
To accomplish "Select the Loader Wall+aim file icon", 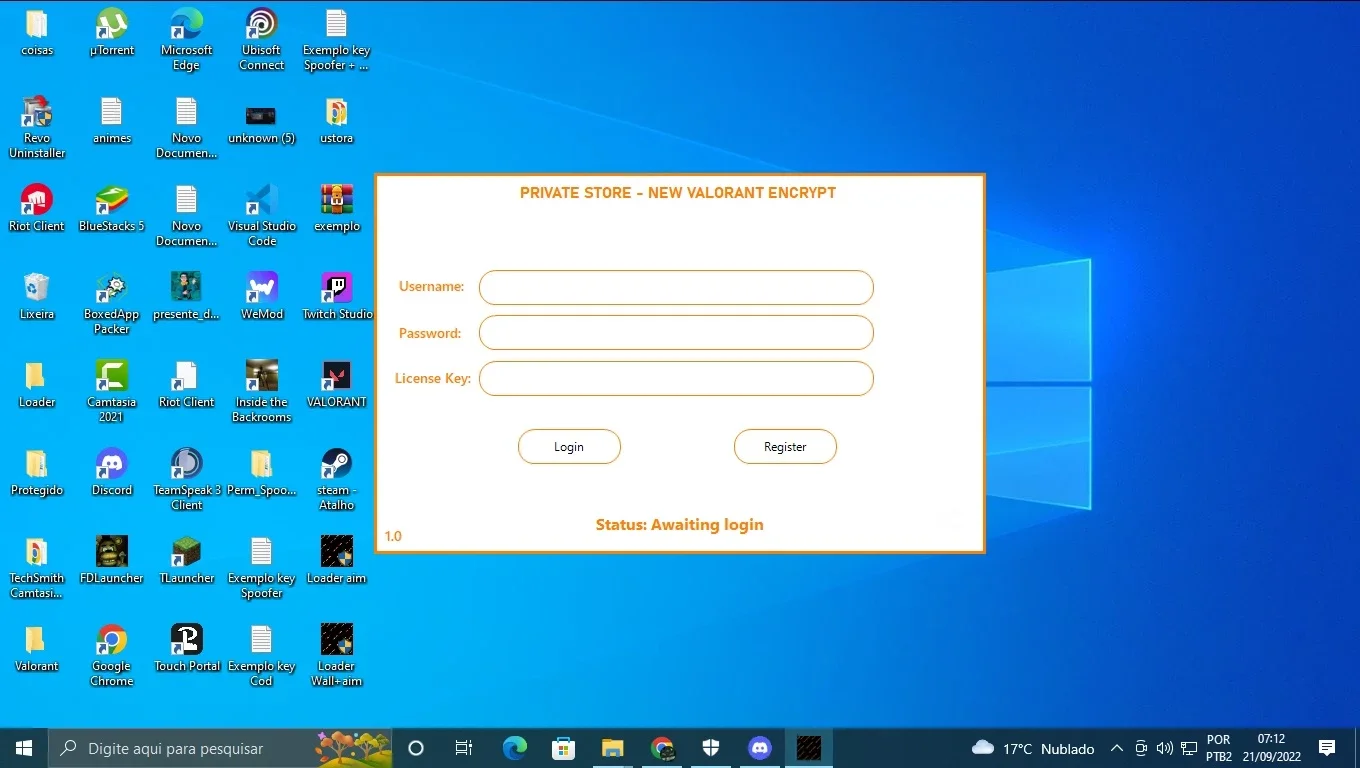I will tap(337, 655).
